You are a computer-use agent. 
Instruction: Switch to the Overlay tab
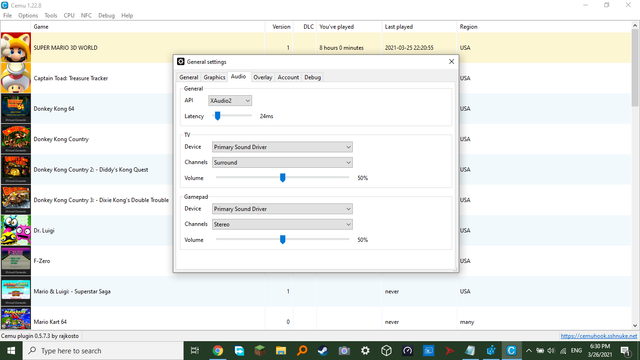pyautogui.click(x=262, y=77)
